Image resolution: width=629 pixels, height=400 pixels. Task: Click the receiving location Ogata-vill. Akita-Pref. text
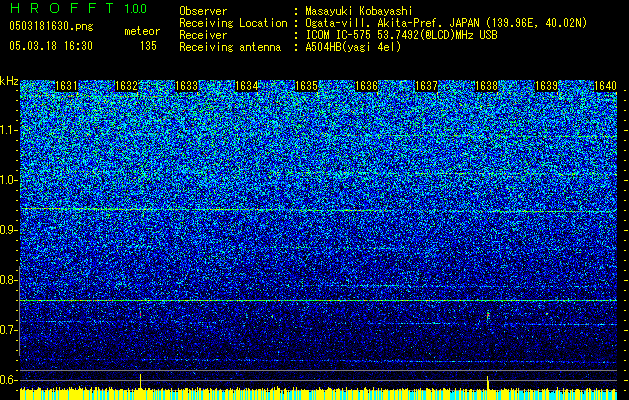(x=446, y=23)
